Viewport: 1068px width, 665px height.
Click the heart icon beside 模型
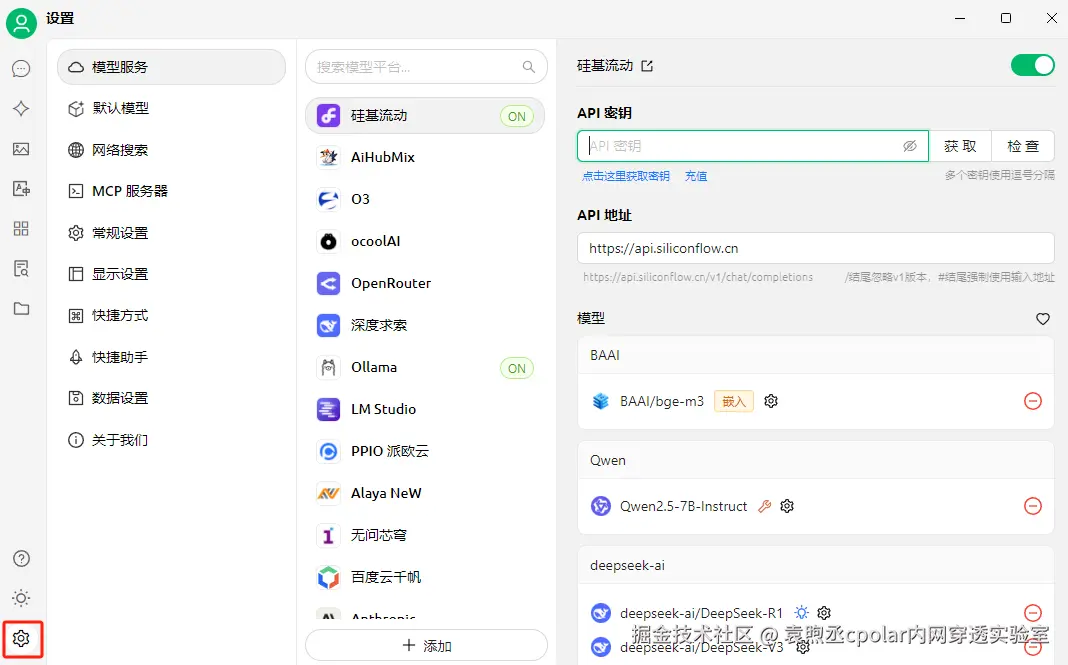[x=1043, y=318]
